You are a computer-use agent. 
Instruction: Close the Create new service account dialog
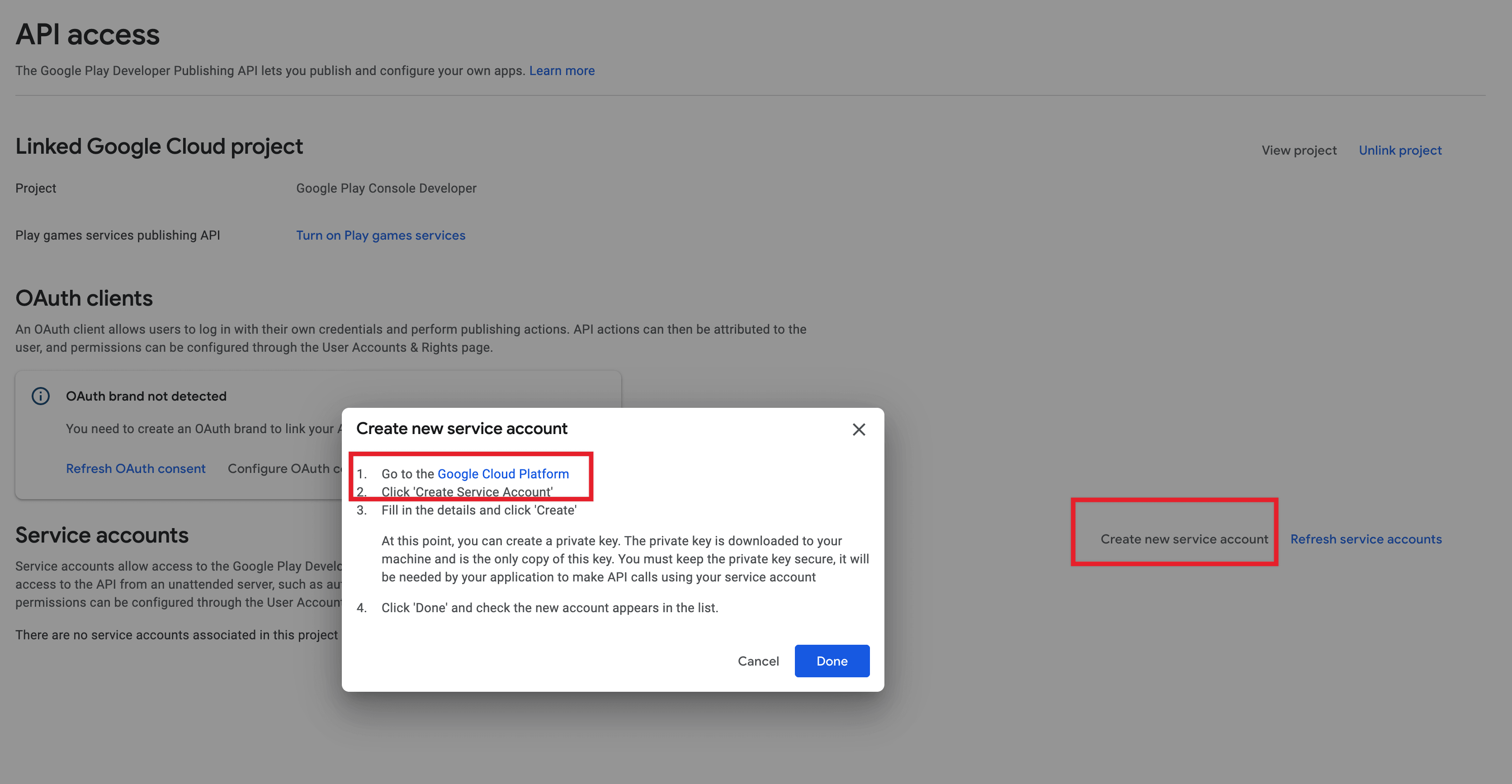[859, 429]
